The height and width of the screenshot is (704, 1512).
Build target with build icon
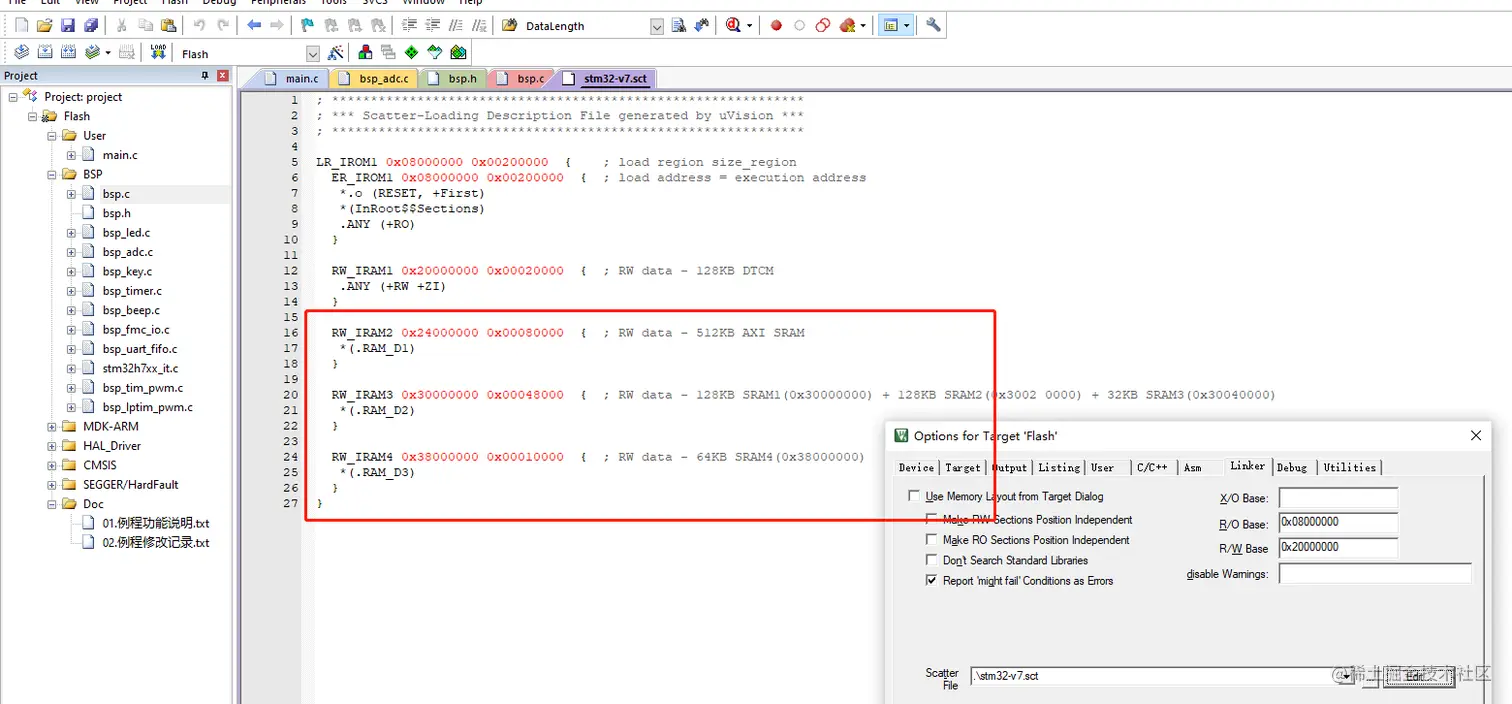(x=45, y=53)
